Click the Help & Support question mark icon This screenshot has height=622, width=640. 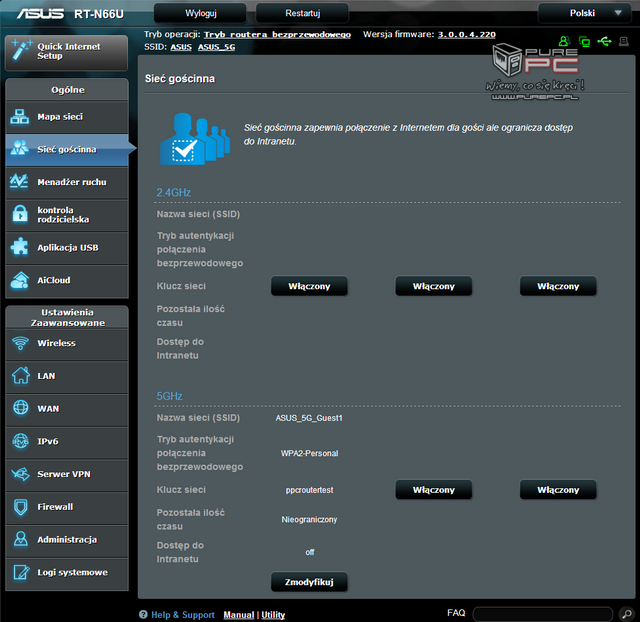pos(143,614)
